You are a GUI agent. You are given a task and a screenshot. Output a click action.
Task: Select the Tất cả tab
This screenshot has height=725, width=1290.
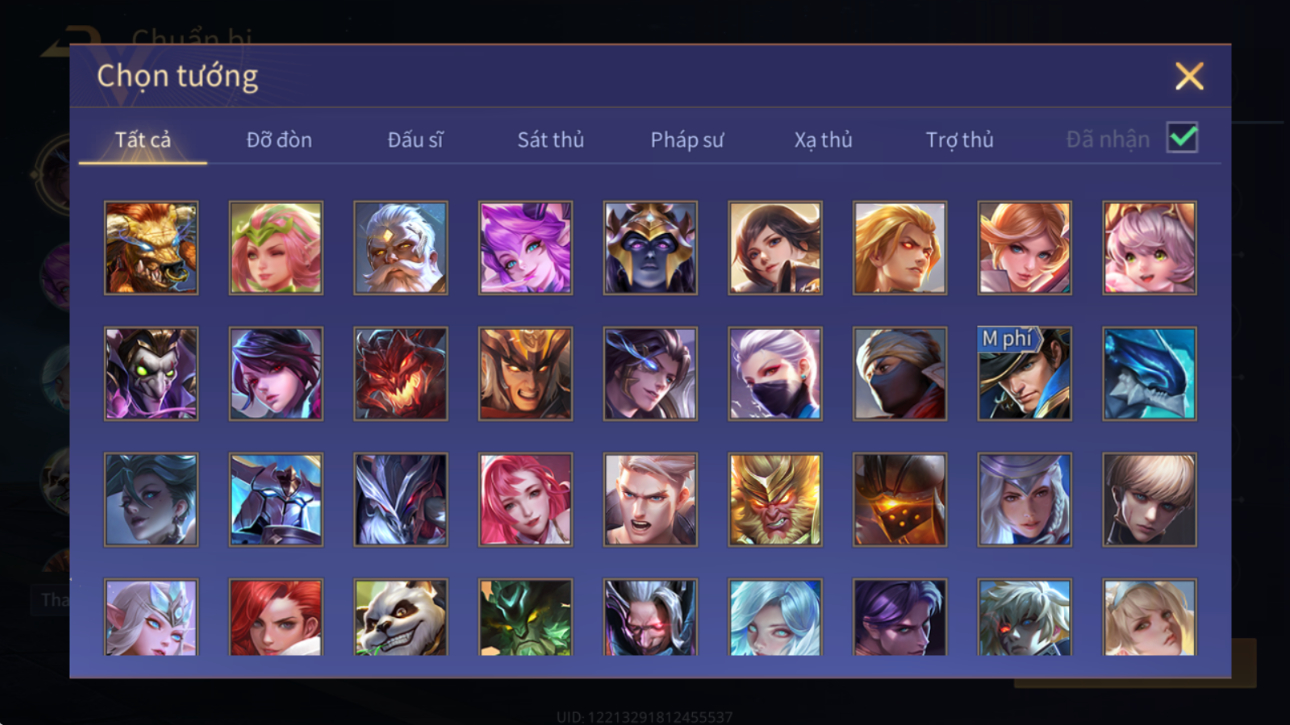tap(143, 140)
